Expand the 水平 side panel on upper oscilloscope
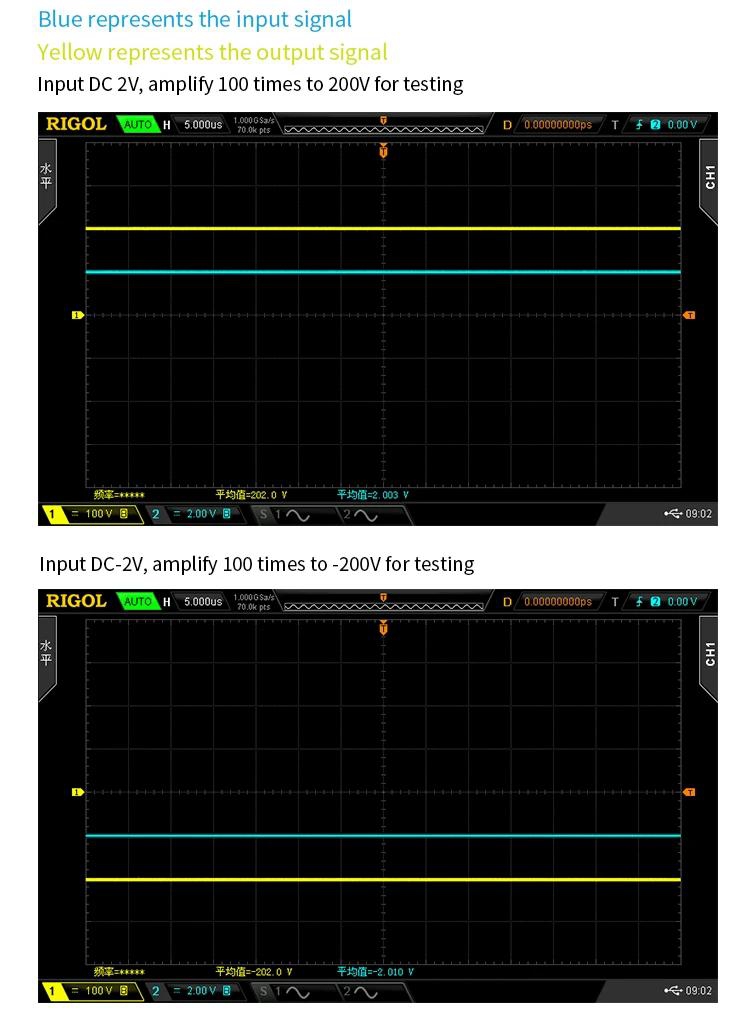The width and height of the screenshot is (750, 1022). (x=46, y=180)
